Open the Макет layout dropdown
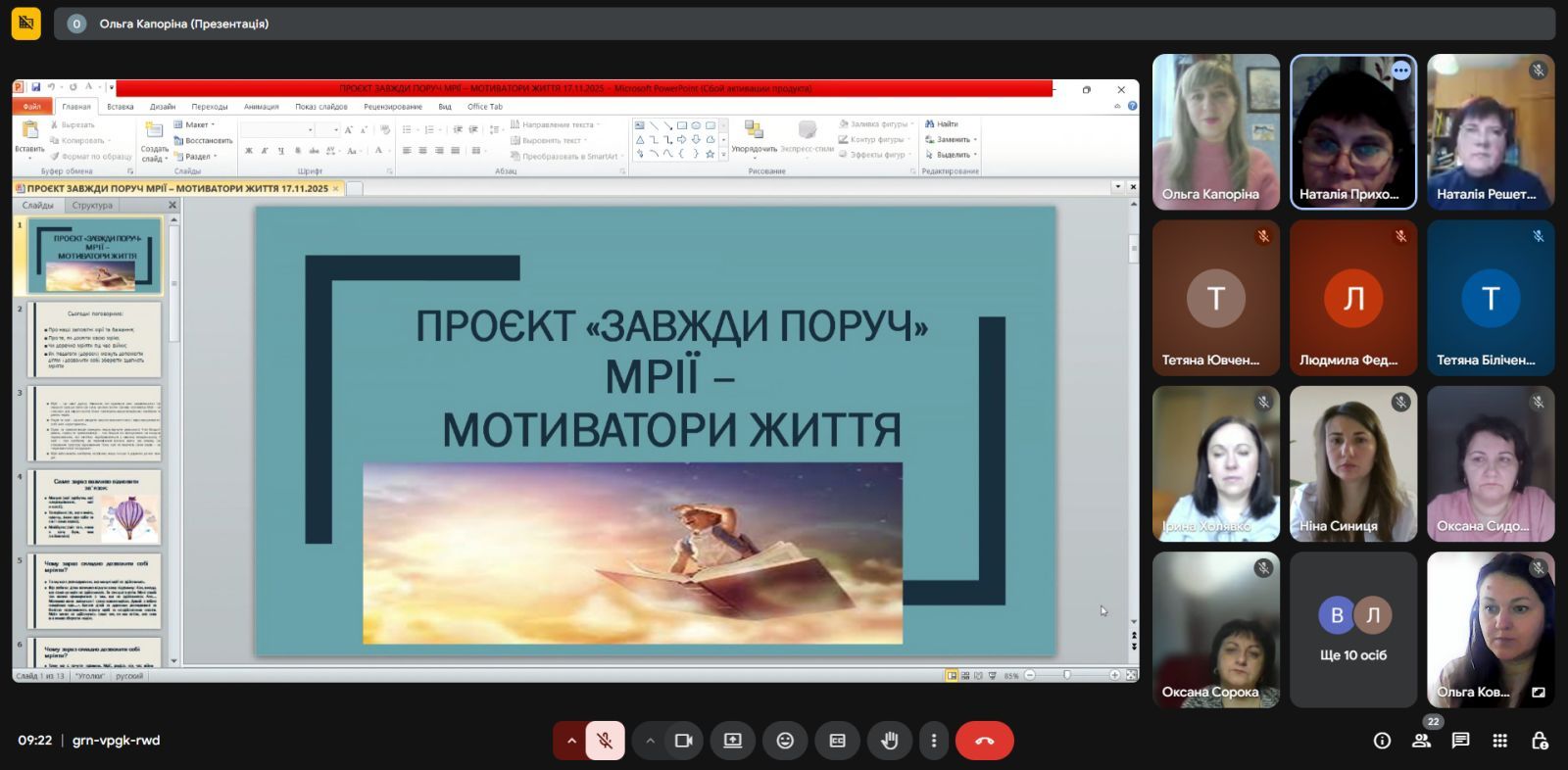Viewport: 1568px width, 770px height. 196,124
